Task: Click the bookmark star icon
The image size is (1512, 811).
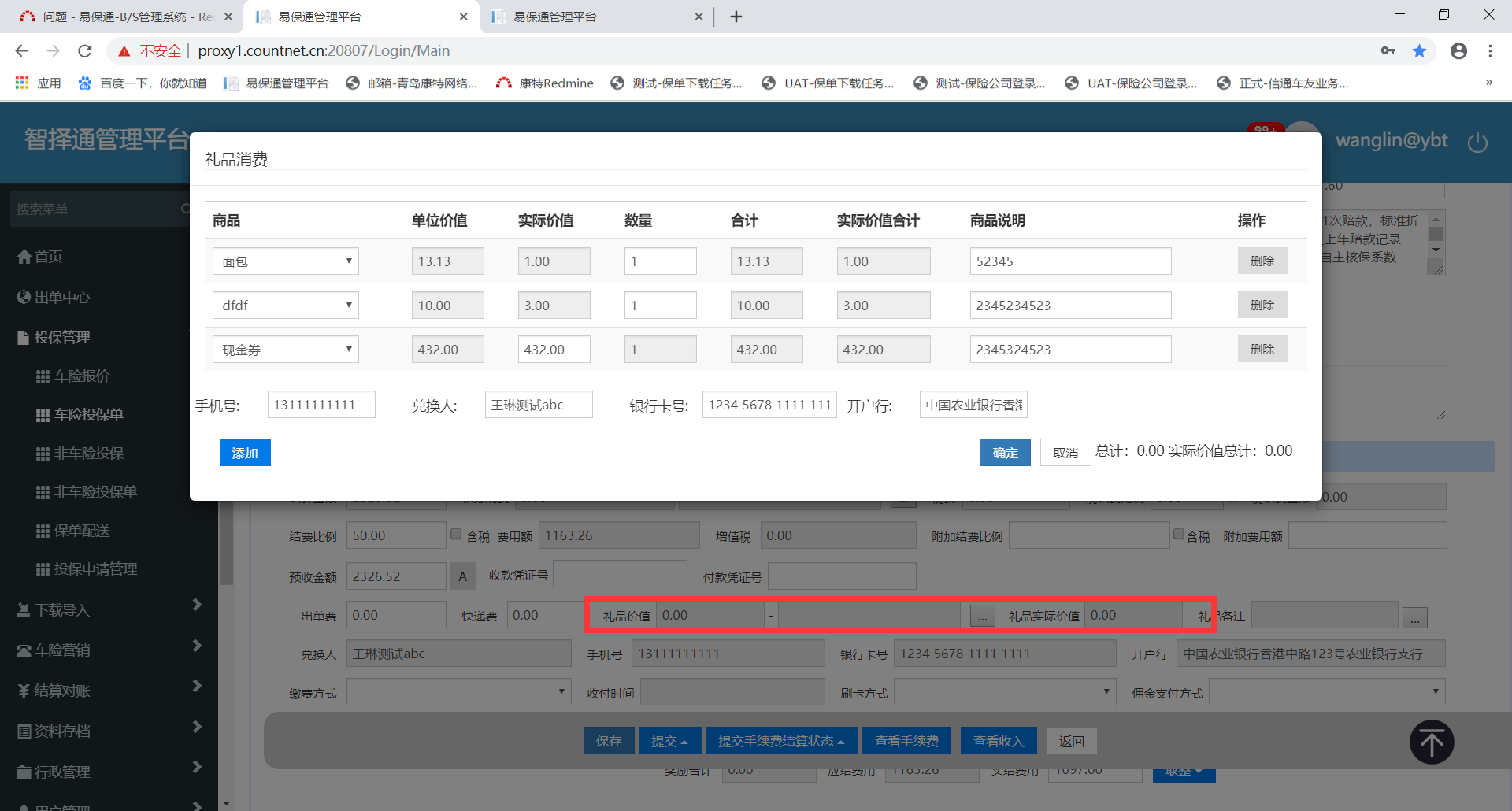Action: pos(1419,51)
